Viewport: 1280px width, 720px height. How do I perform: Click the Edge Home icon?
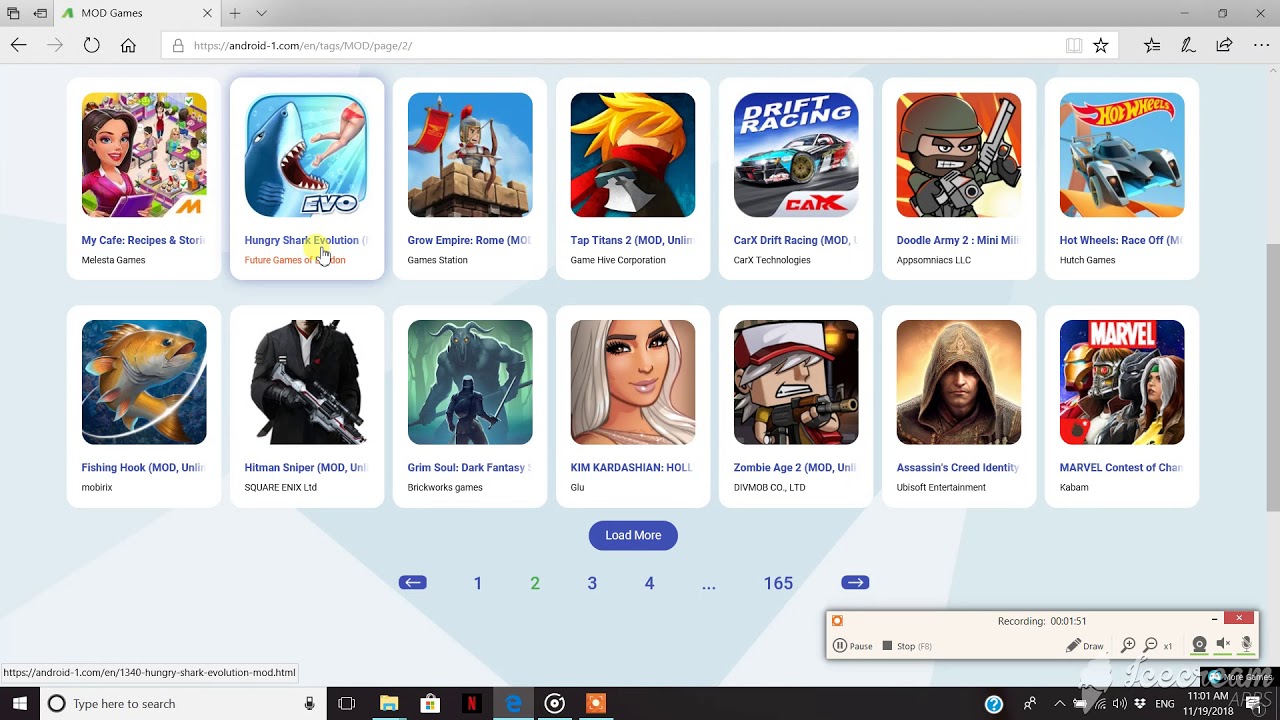point(128,45)
